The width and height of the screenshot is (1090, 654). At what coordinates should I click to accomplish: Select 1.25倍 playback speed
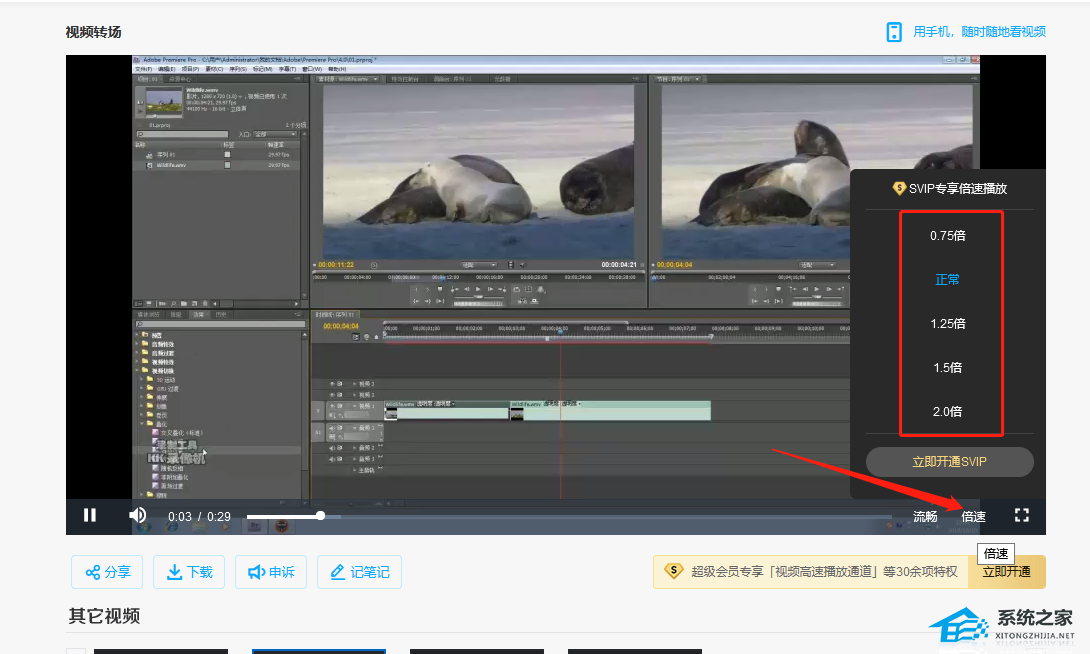point(947,324)
